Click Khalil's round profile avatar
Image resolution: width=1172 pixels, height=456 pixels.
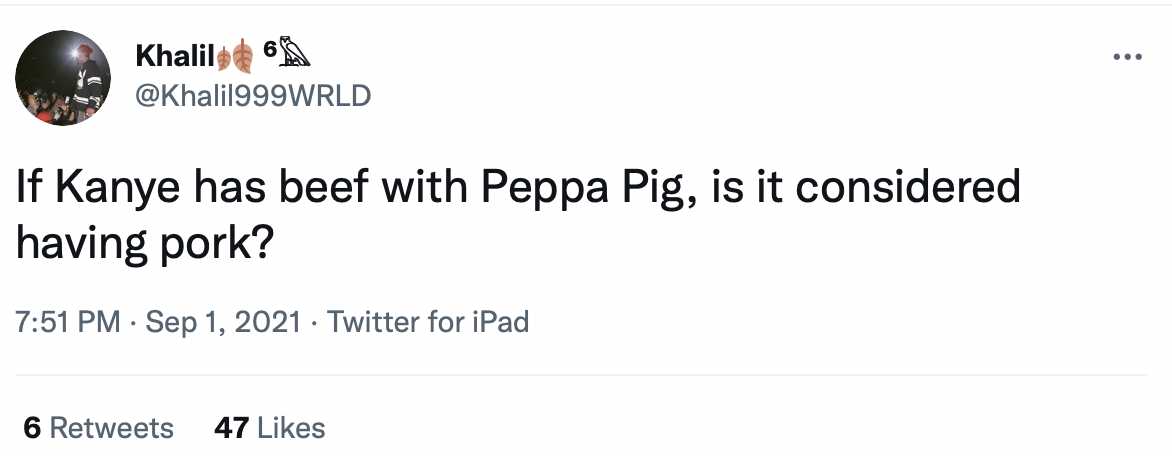63,78
